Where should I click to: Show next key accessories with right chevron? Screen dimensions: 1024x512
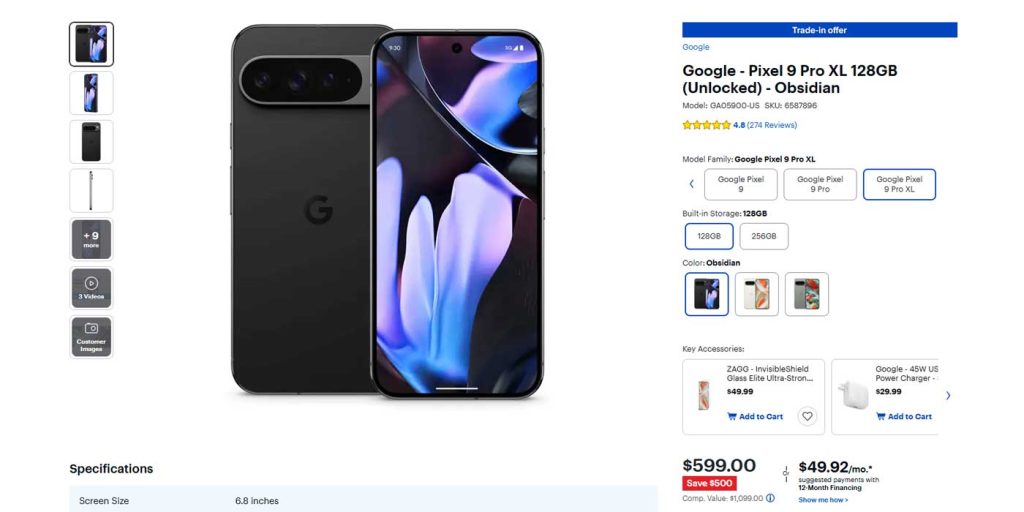(948, 396)
